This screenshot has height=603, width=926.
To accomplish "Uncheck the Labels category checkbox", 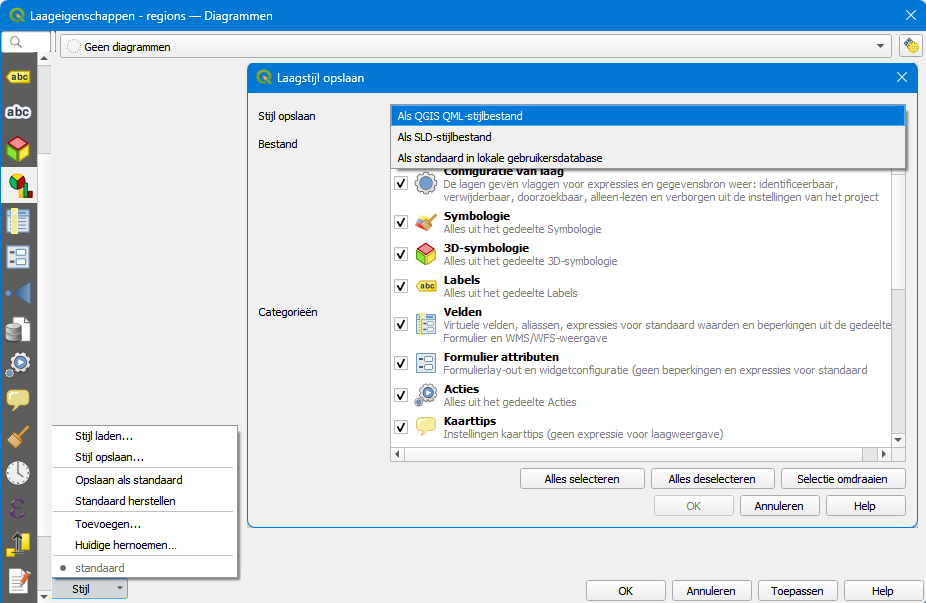I will [x=401, y=286].
